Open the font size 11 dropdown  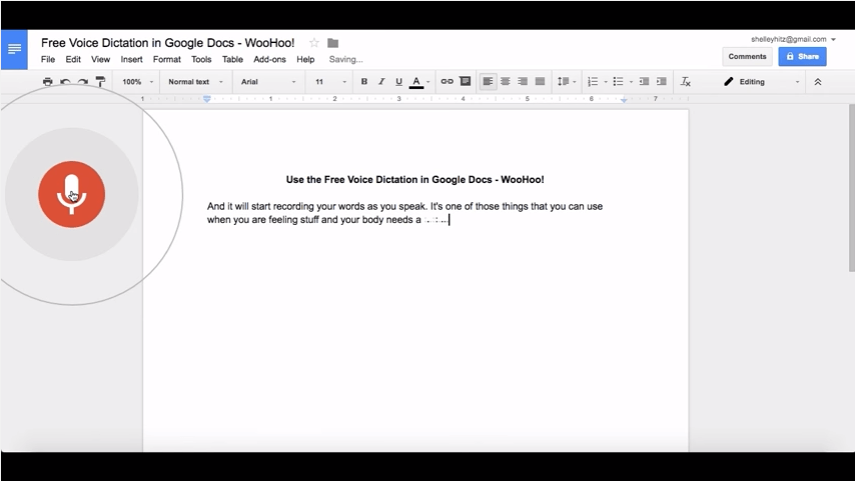coord(330,82)
